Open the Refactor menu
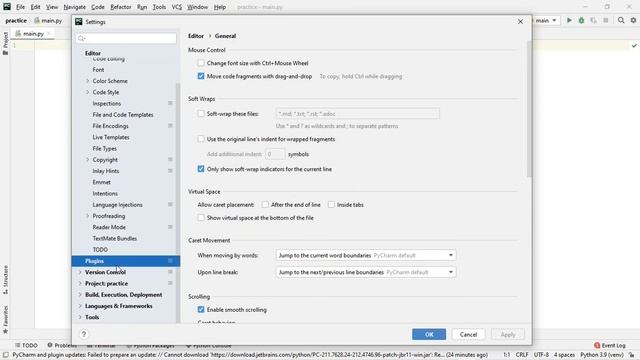 point(121,7)
